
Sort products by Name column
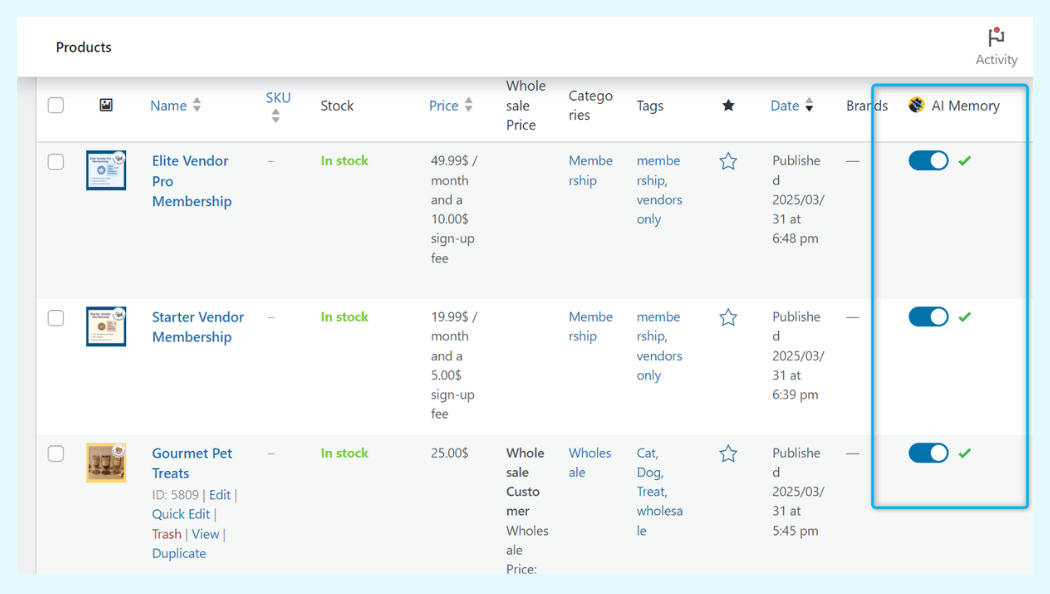[168, 105]
